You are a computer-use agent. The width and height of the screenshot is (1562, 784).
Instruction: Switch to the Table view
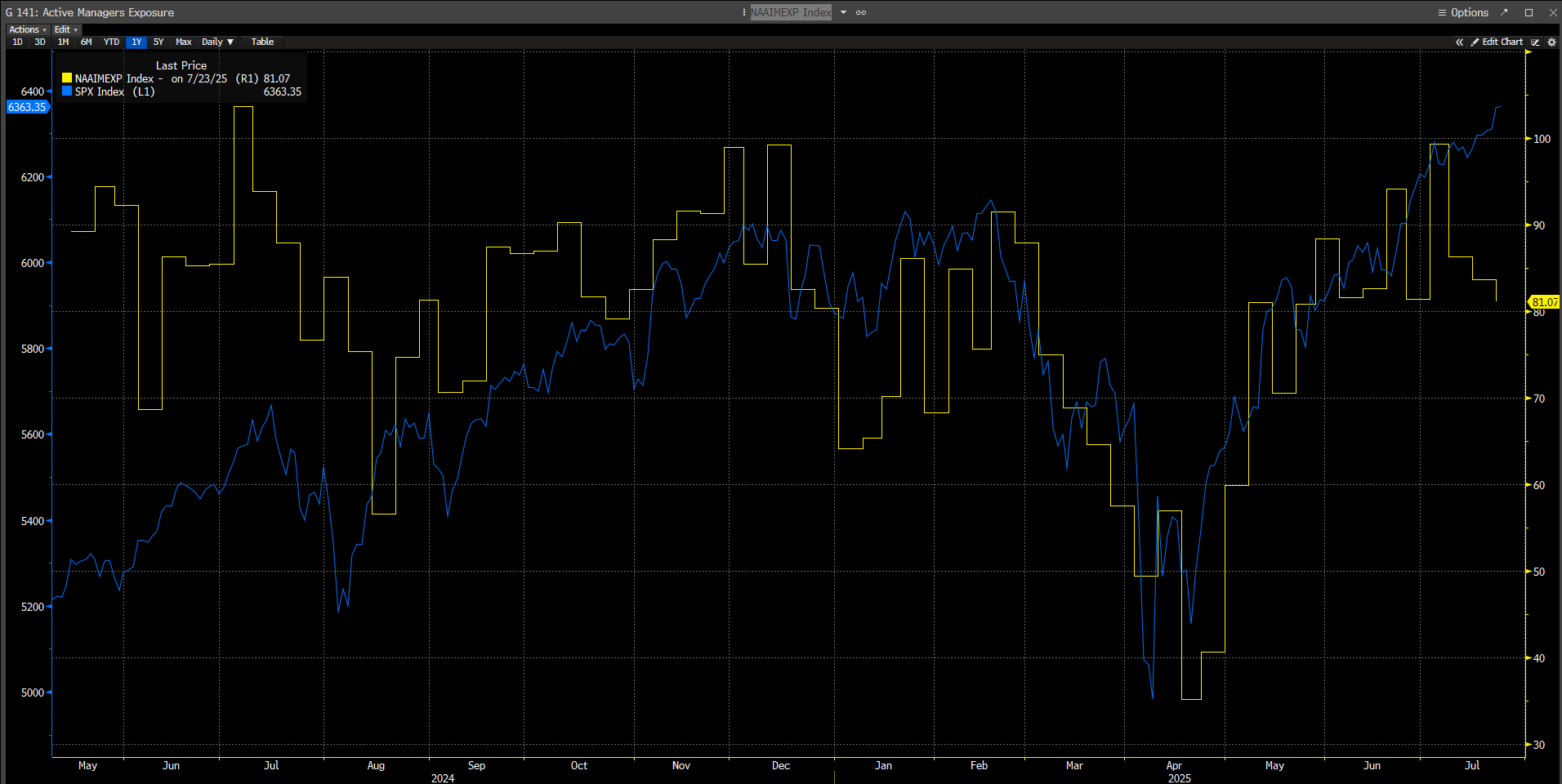[262, 42]
